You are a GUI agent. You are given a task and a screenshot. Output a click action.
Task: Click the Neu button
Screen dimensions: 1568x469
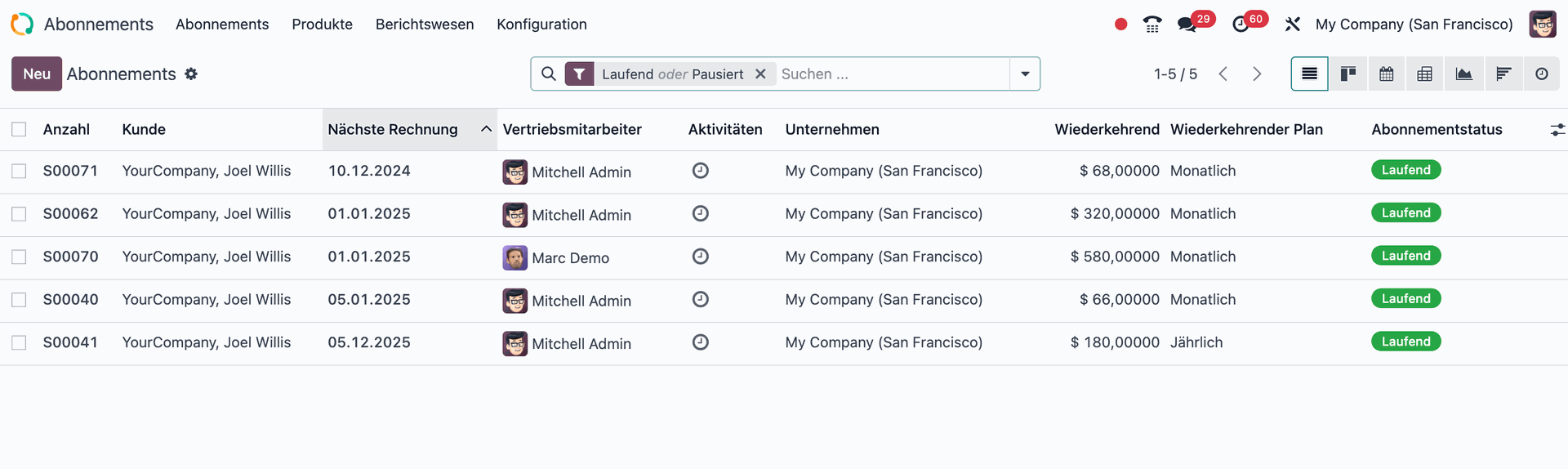tap(37, 74)
